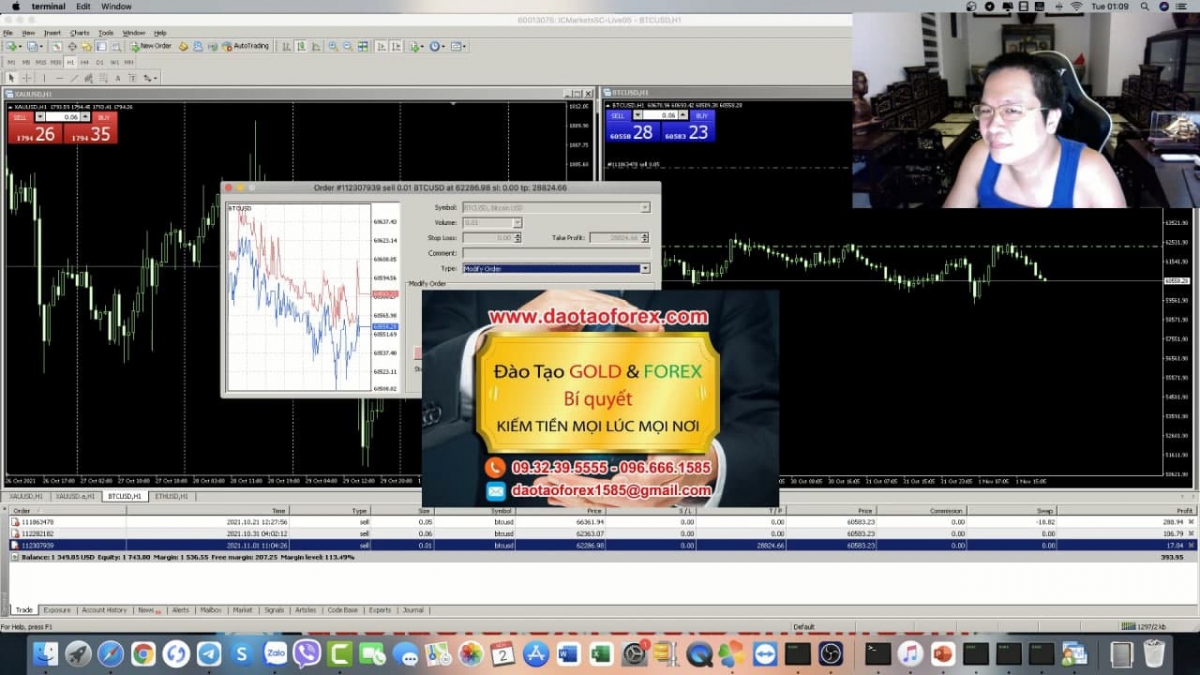Open Telegram from the Dock
Screen dimensions: 1200x675
pos(209,654)
